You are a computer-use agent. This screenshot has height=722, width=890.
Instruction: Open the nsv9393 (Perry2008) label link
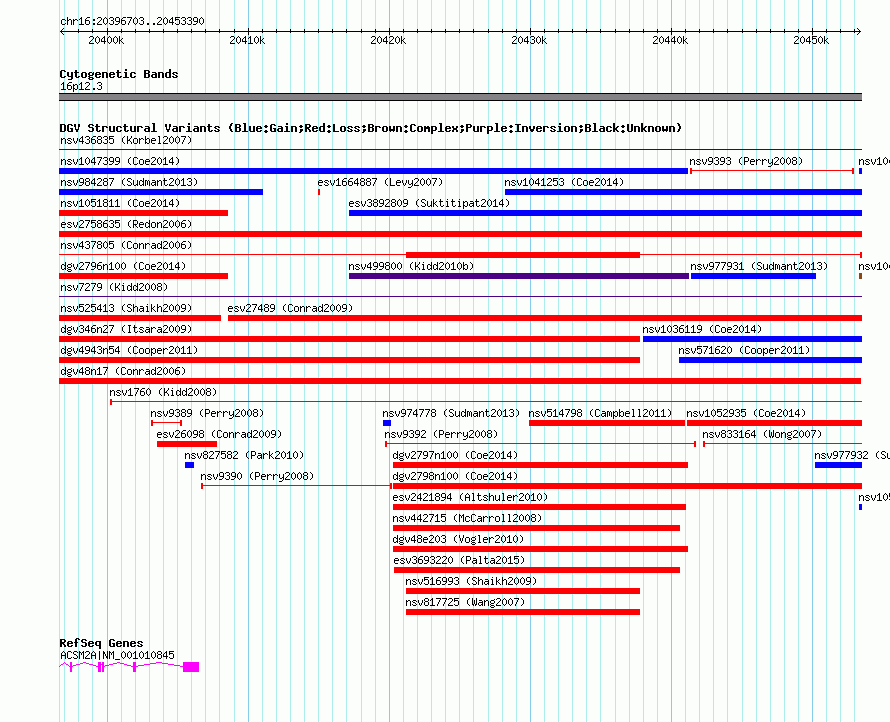pyautogui.click(x=746, y=161)
